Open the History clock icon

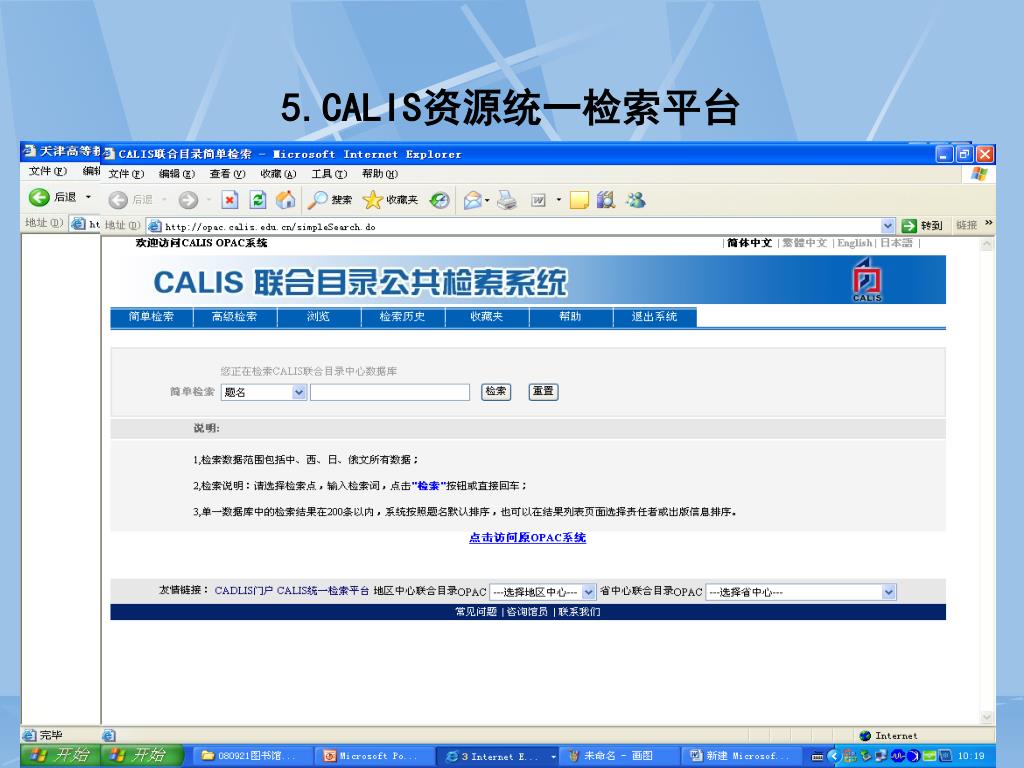[440, 200]
